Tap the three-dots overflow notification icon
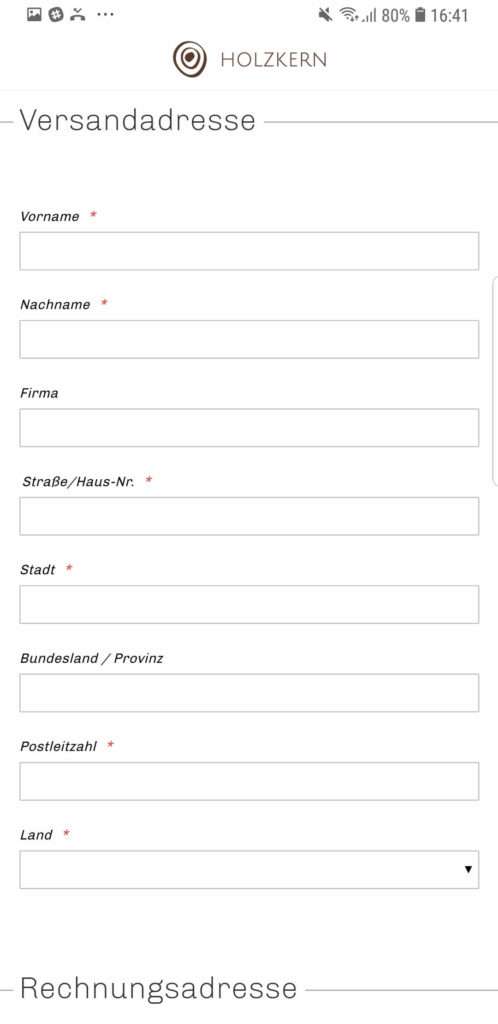 (x=105, y=14)
